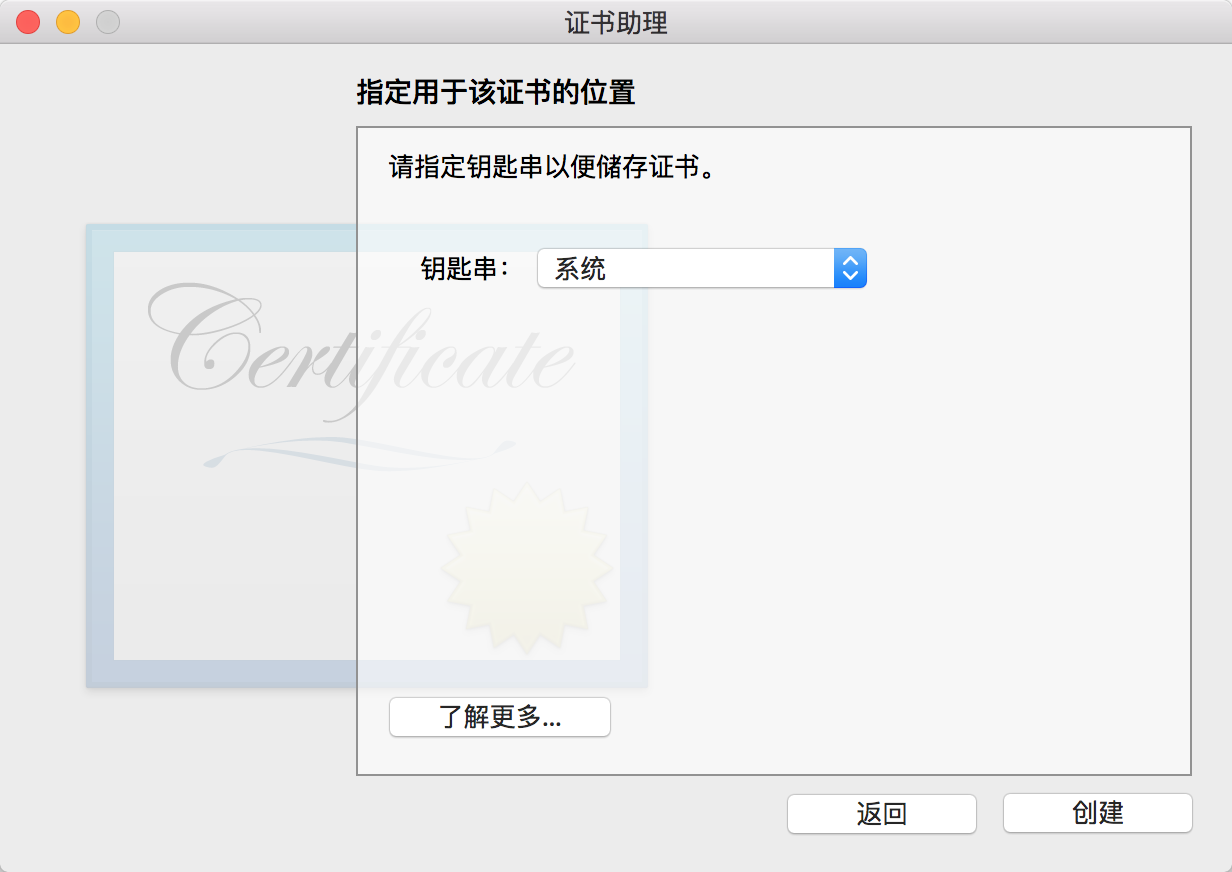Select the 系统 text inside the popup
Screen dimensions: 1232x872
pos(580,268)
